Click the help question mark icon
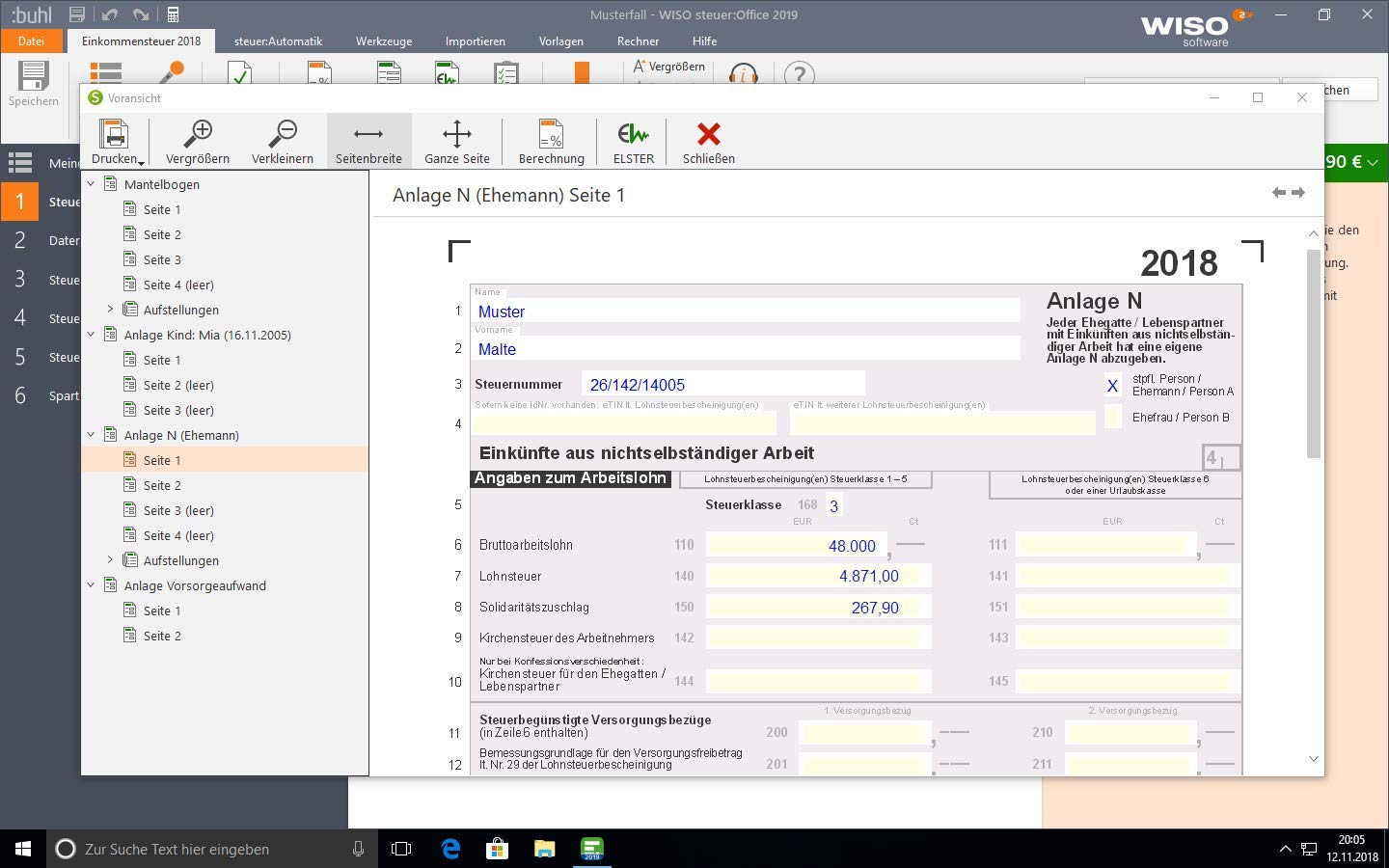 [800, 73]
